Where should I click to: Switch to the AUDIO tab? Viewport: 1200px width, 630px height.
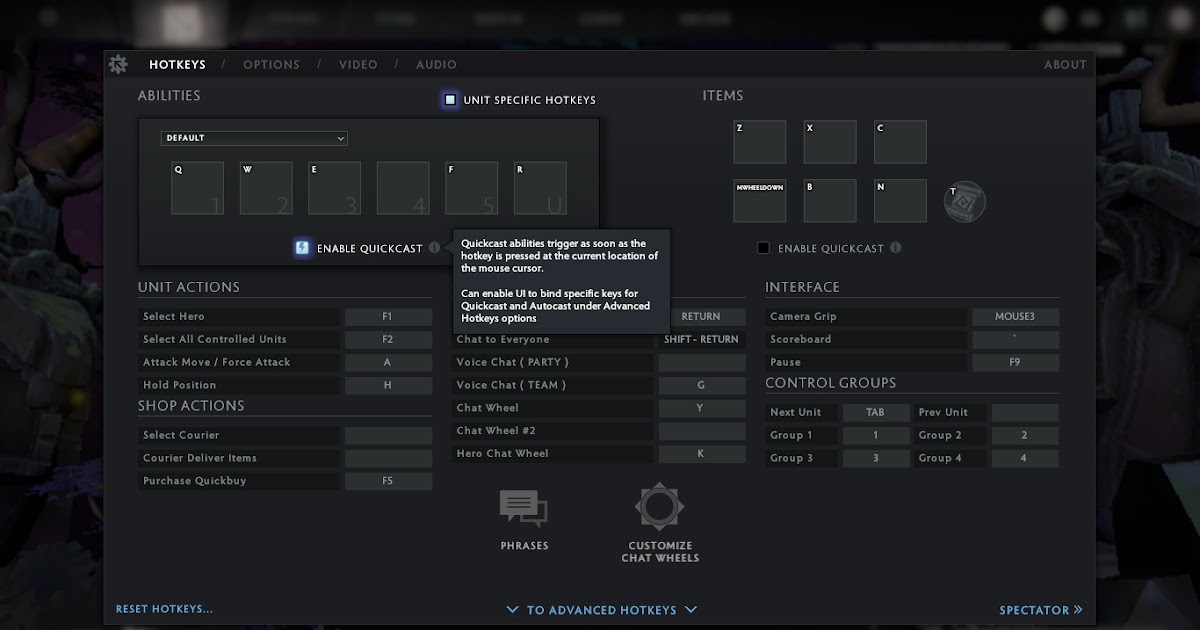(x=436, y=64)
